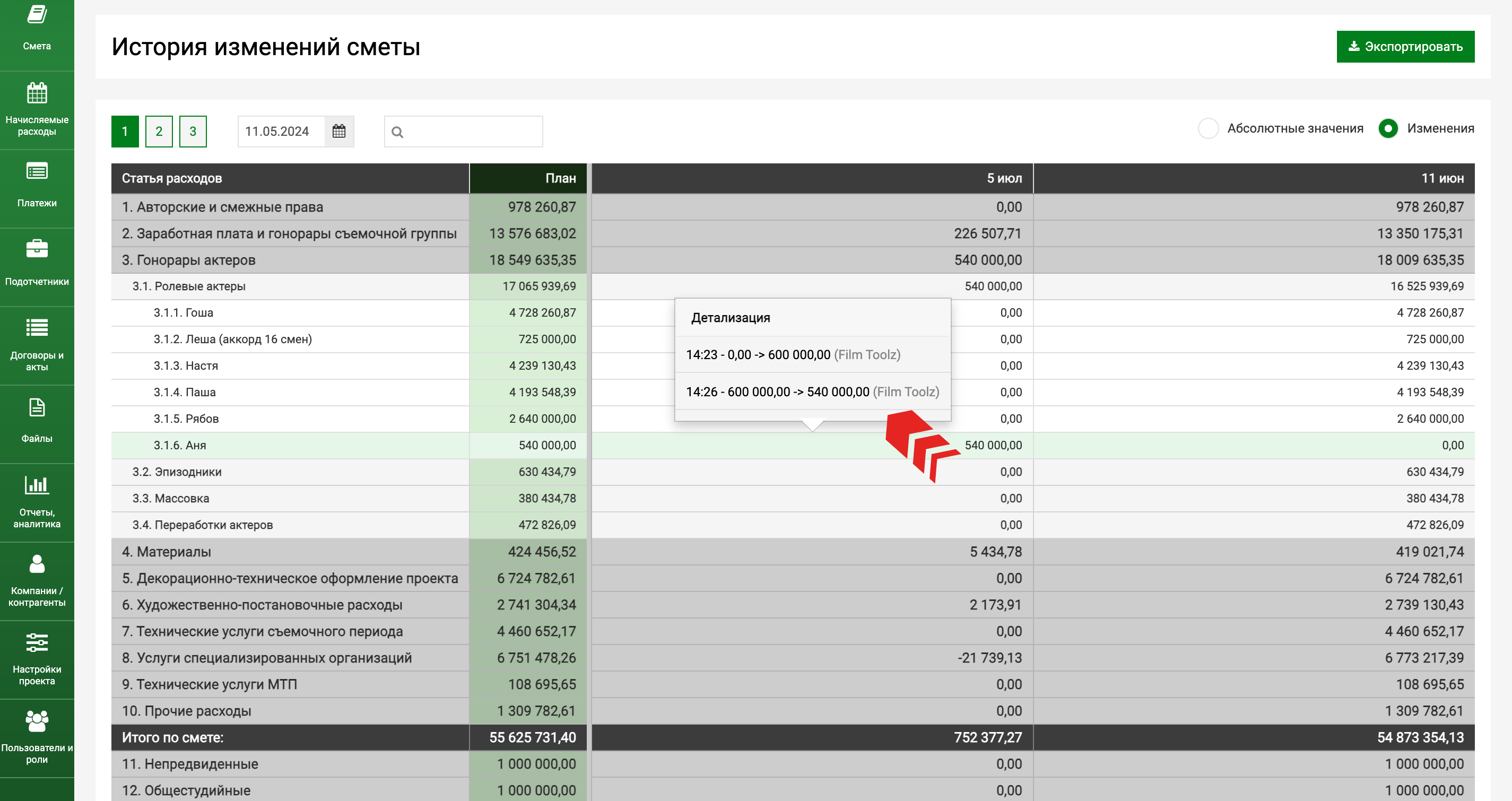This screenshot has height=801, width=1512.
Task: Open Подотчетники briefcase icon
Action: 37,249
